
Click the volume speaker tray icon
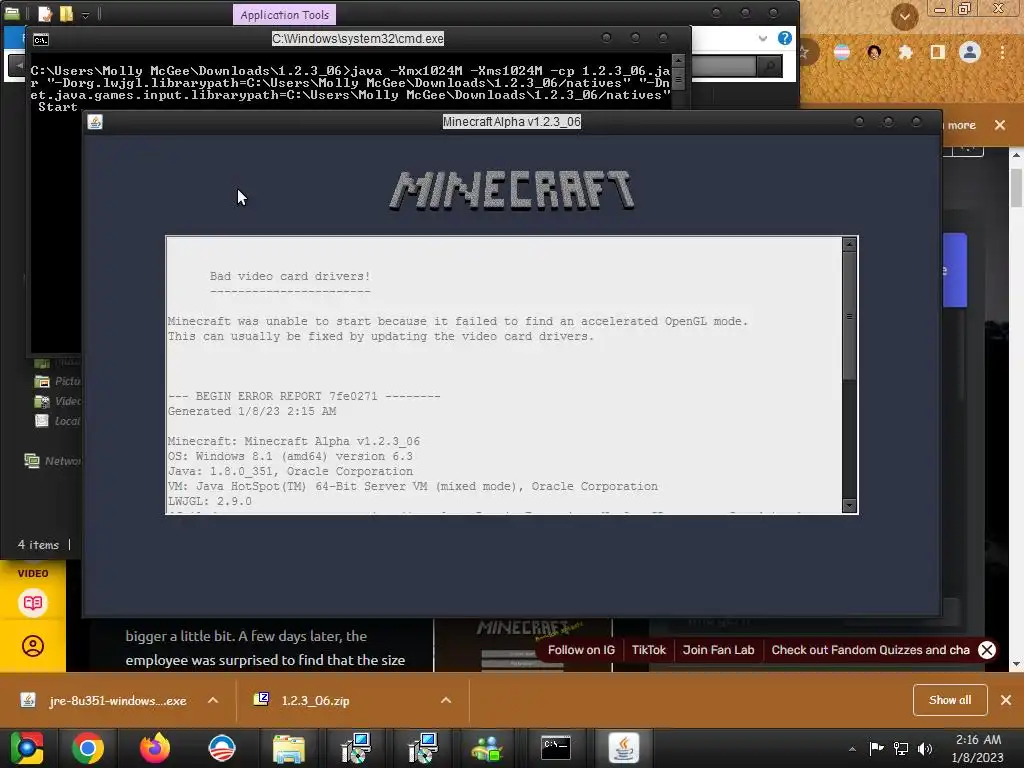(925, 748)
